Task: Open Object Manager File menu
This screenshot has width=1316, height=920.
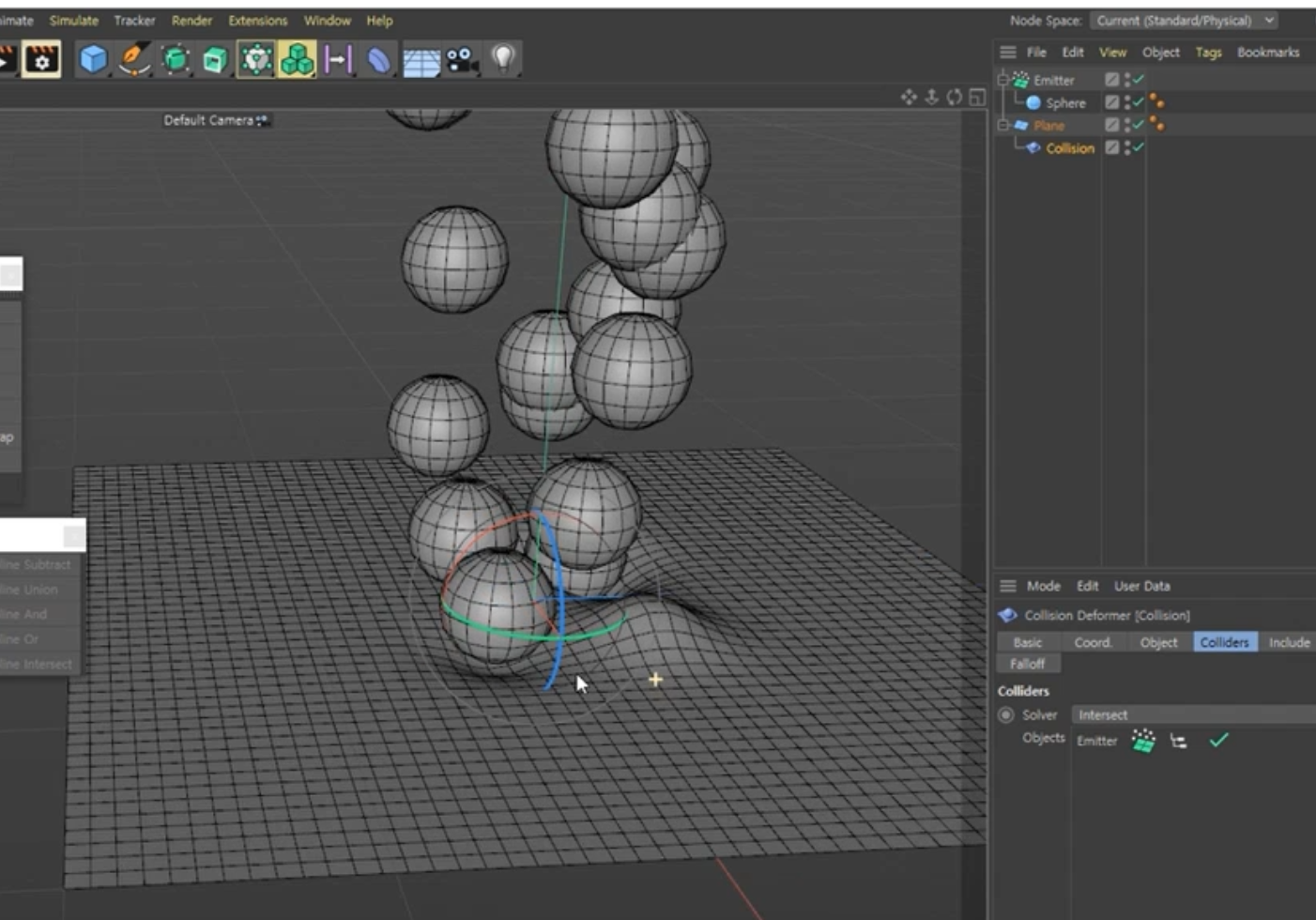Action: (x=1036, y=53)
